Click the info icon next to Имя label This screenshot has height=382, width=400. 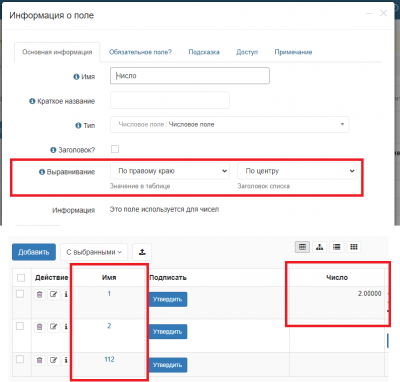coord(76,77)
